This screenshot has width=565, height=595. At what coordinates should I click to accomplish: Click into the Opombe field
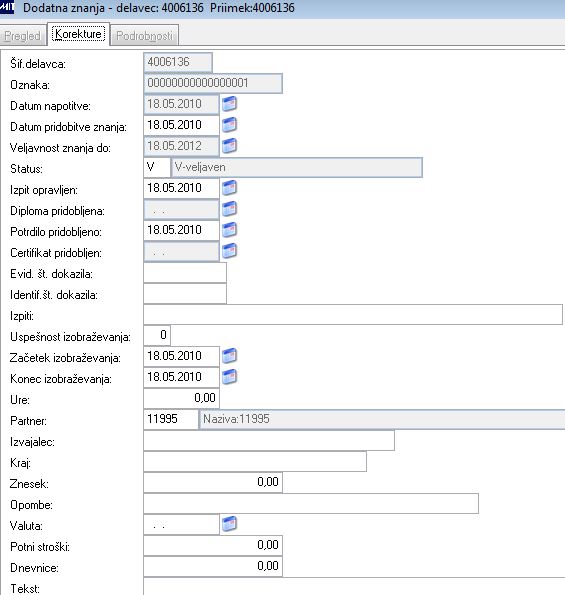point(311,504)
